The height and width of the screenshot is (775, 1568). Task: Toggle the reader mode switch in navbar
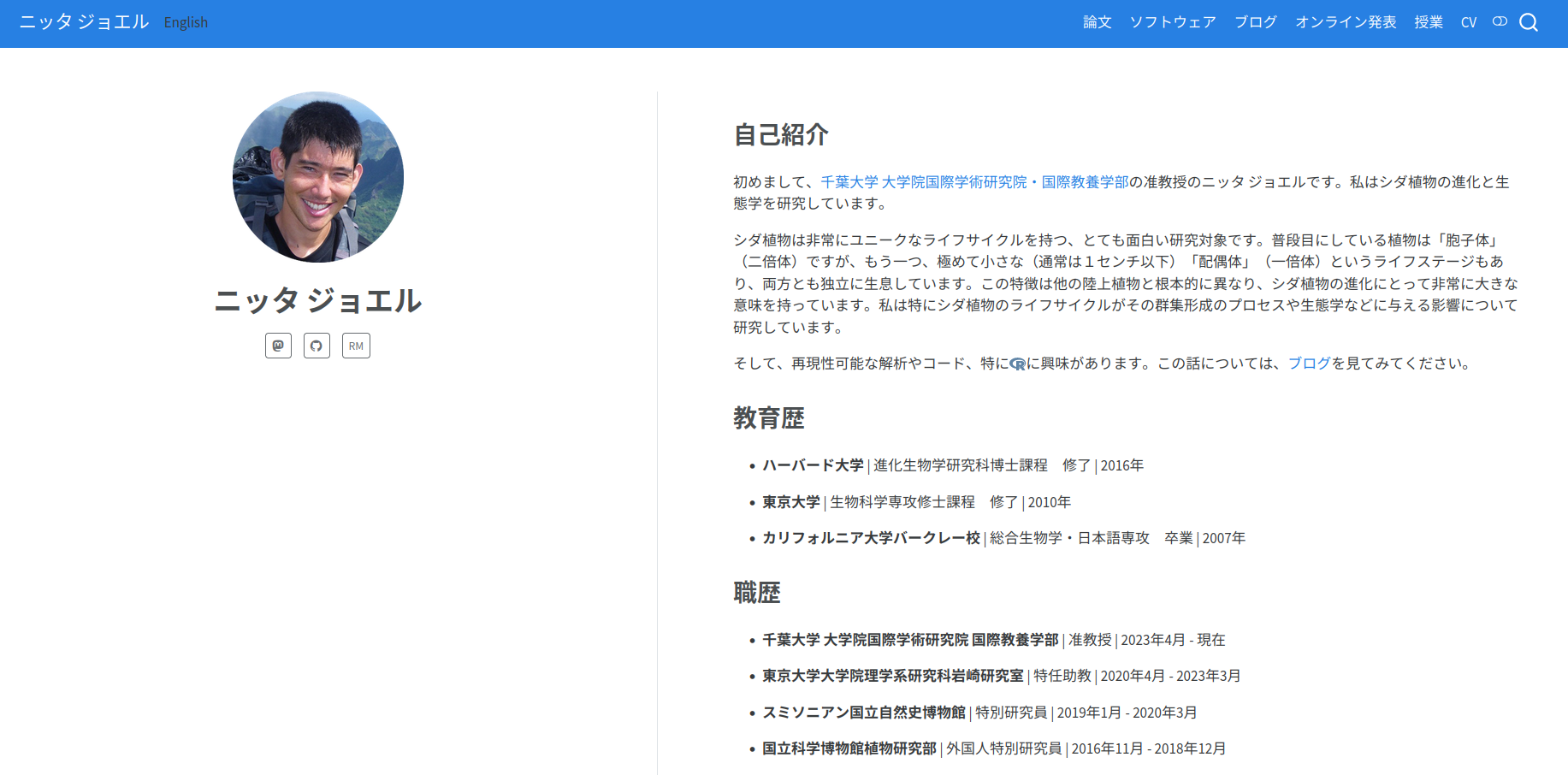pos(1500,21)
